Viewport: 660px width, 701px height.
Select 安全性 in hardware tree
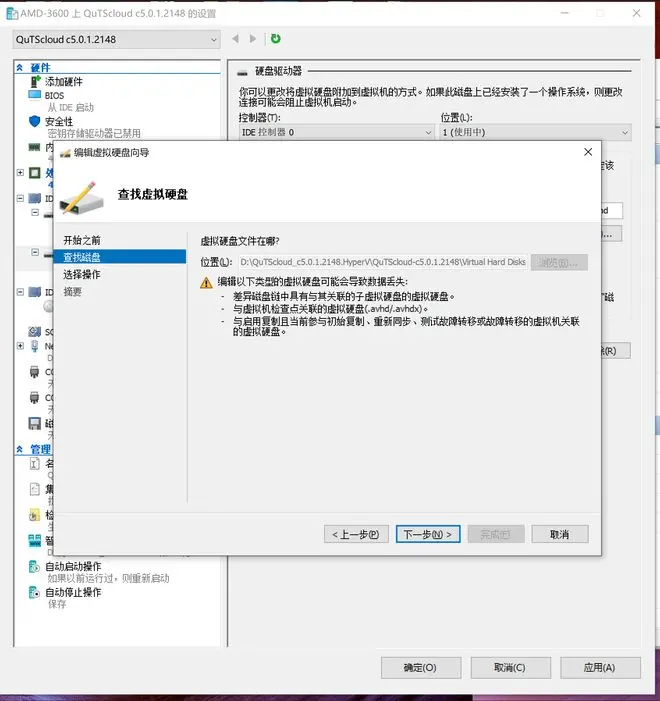click(x=59, y=121)
